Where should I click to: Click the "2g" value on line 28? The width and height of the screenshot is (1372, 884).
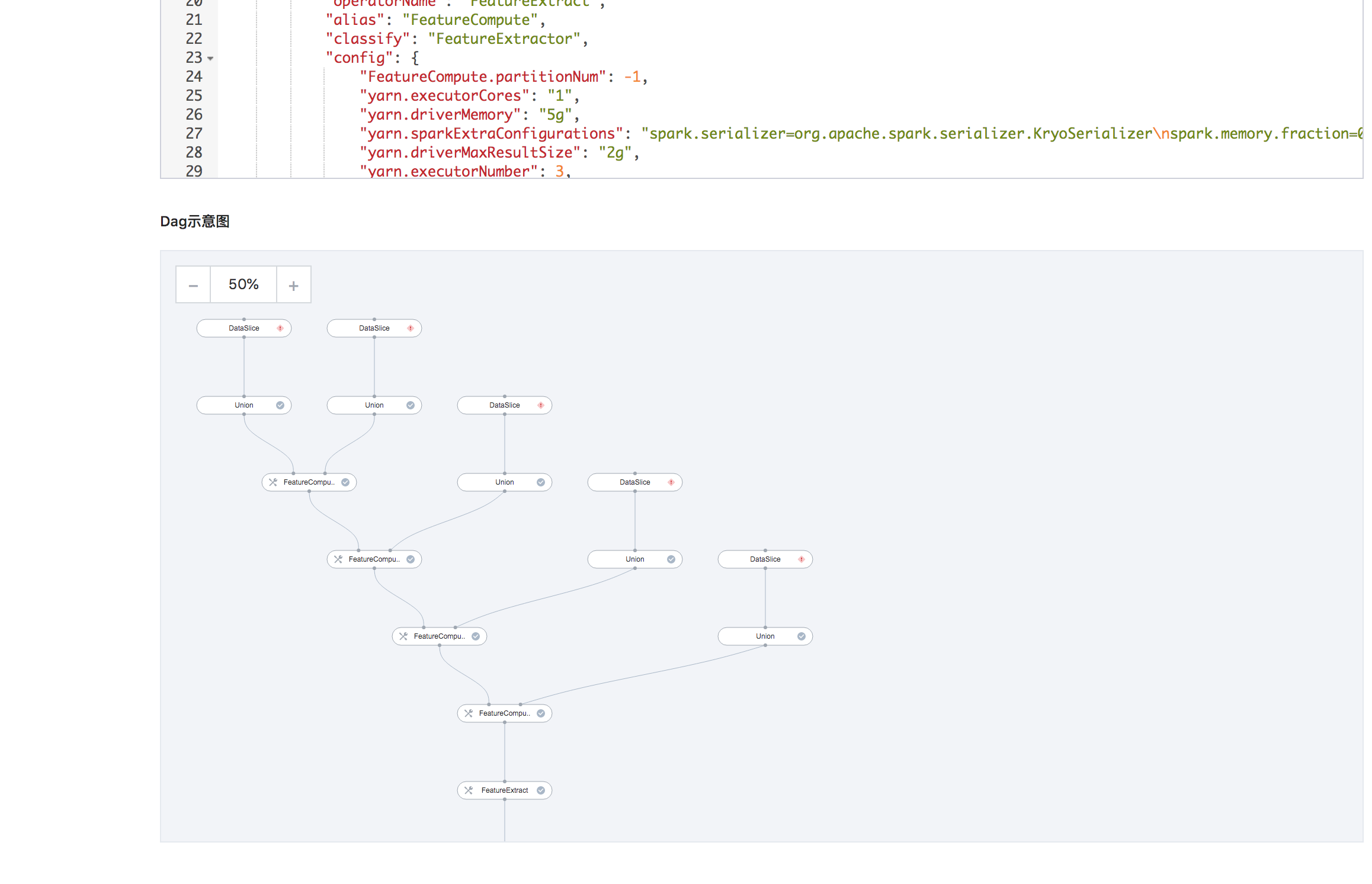tap(616, 153)
